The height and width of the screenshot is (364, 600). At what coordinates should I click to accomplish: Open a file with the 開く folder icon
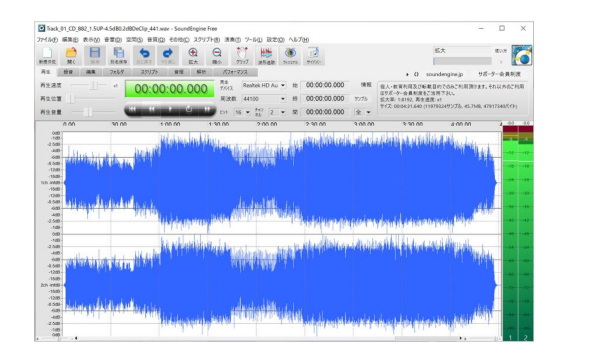coord(71,55)
